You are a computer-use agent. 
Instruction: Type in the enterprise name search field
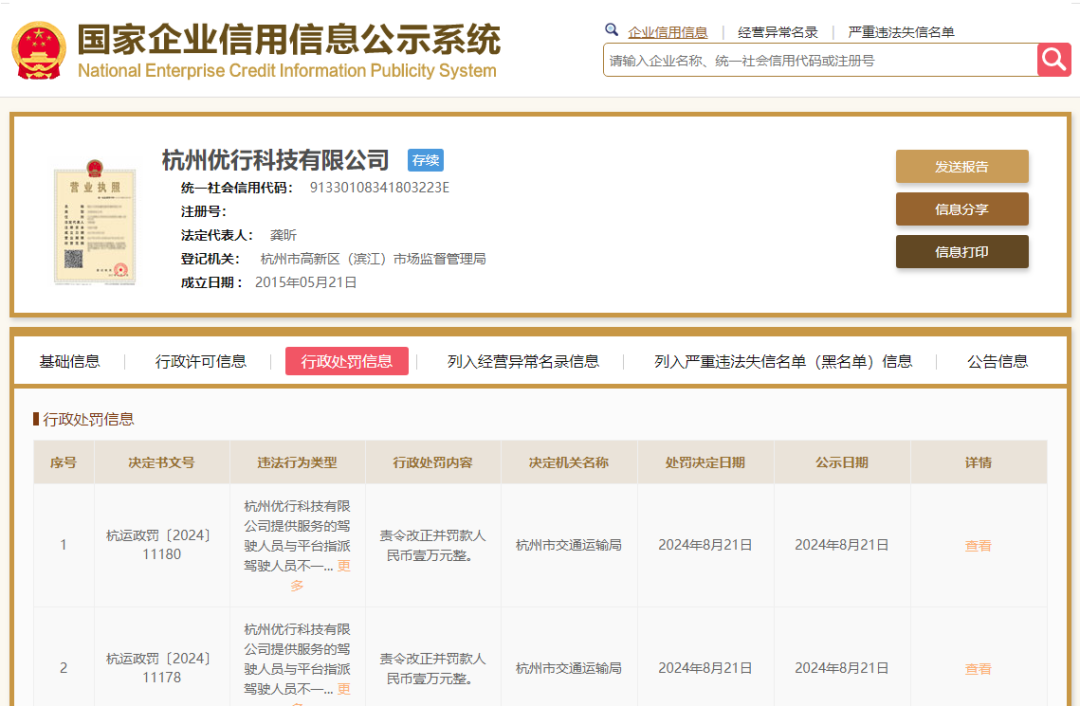(820, 61)
